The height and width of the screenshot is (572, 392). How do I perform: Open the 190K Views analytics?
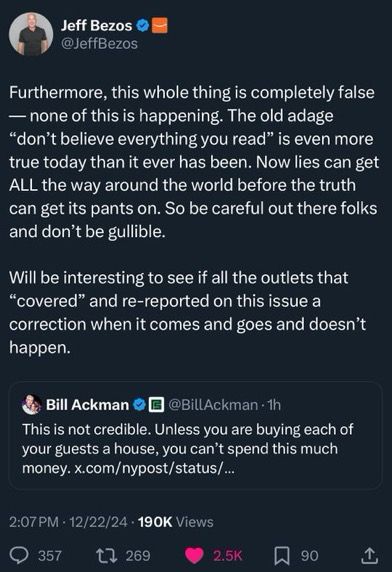point(176,522)
